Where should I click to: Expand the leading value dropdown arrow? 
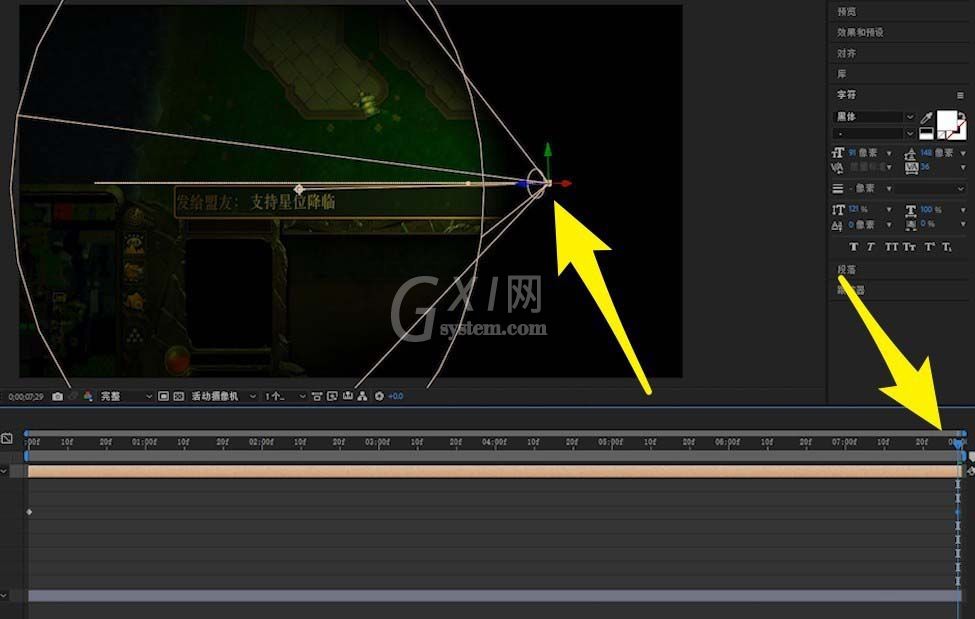click(963, 153)
